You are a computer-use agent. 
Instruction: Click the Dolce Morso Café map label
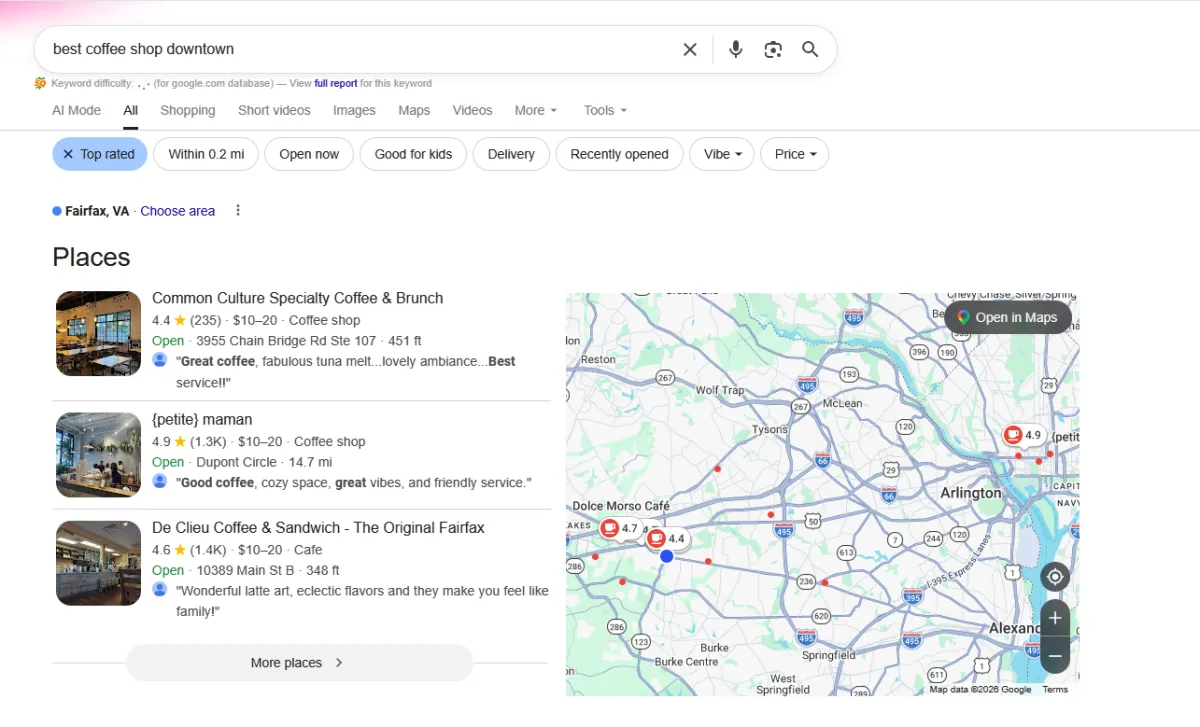(x=621, y=506)
